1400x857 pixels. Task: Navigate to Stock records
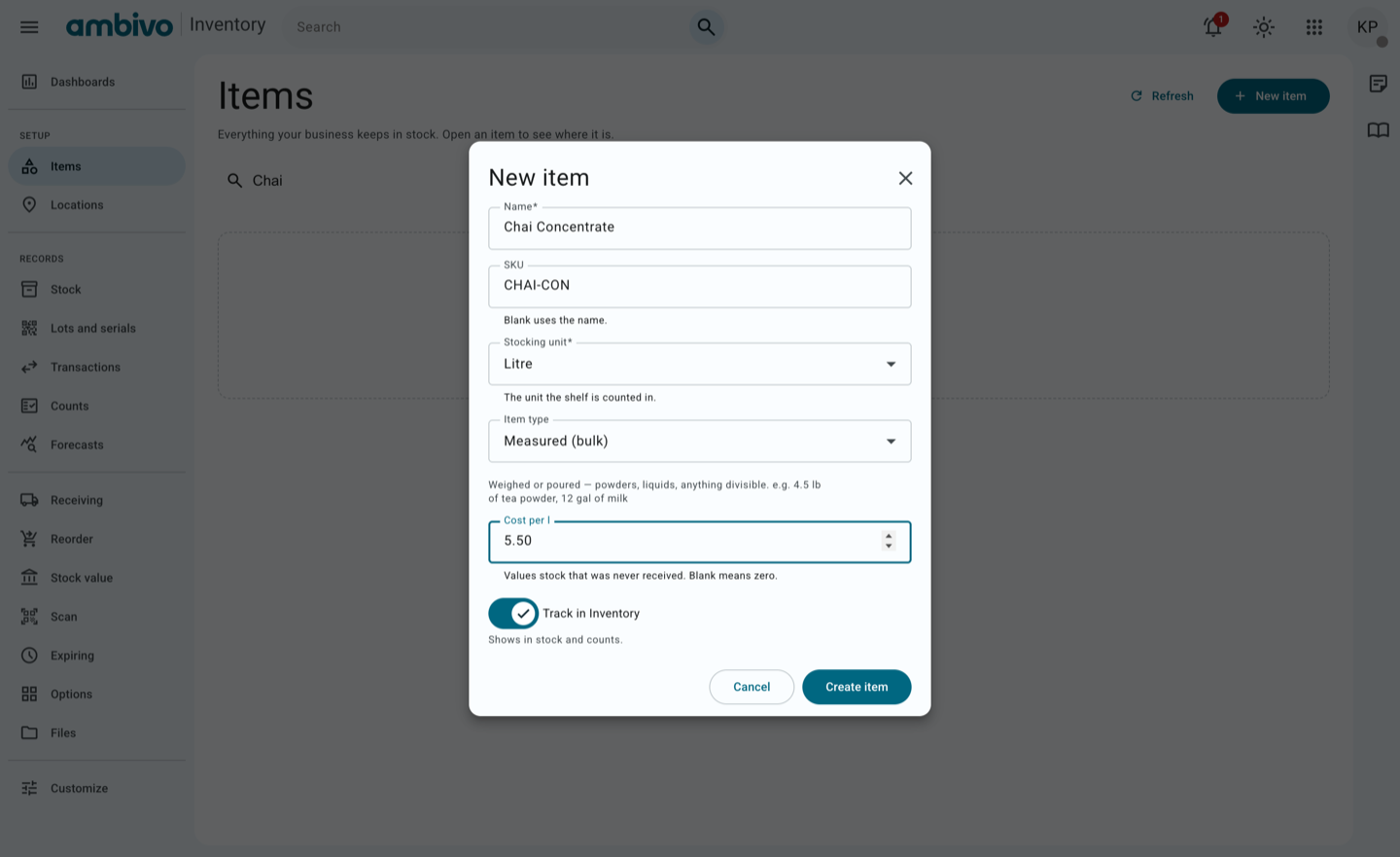pyautogui.click(x=96, y=290)
